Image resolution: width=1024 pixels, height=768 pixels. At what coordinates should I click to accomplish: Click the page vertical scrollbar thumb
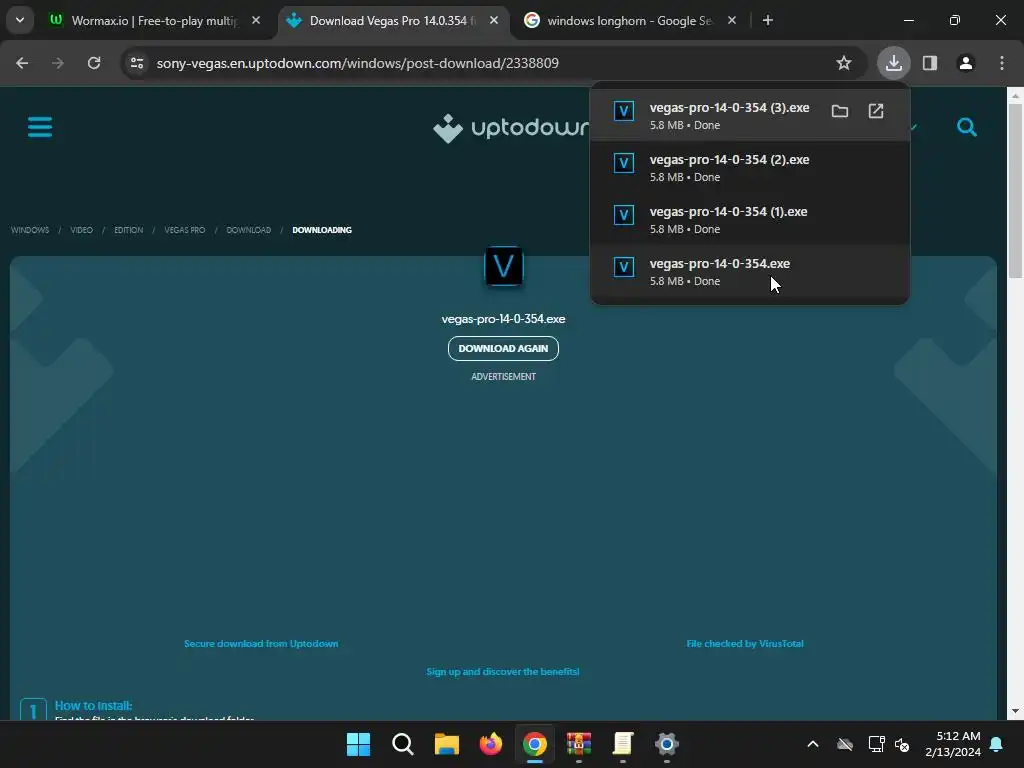[x=1016, y=189]
